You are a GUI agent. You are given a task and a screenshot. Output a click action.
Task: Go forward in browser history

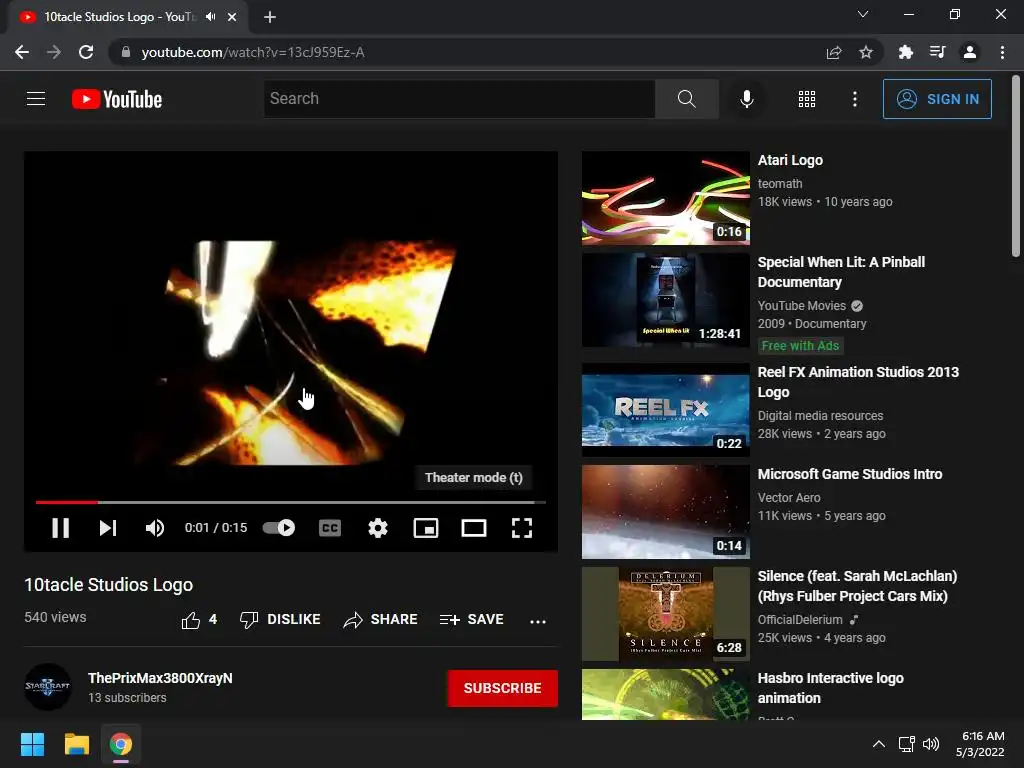tap(54, 52)
